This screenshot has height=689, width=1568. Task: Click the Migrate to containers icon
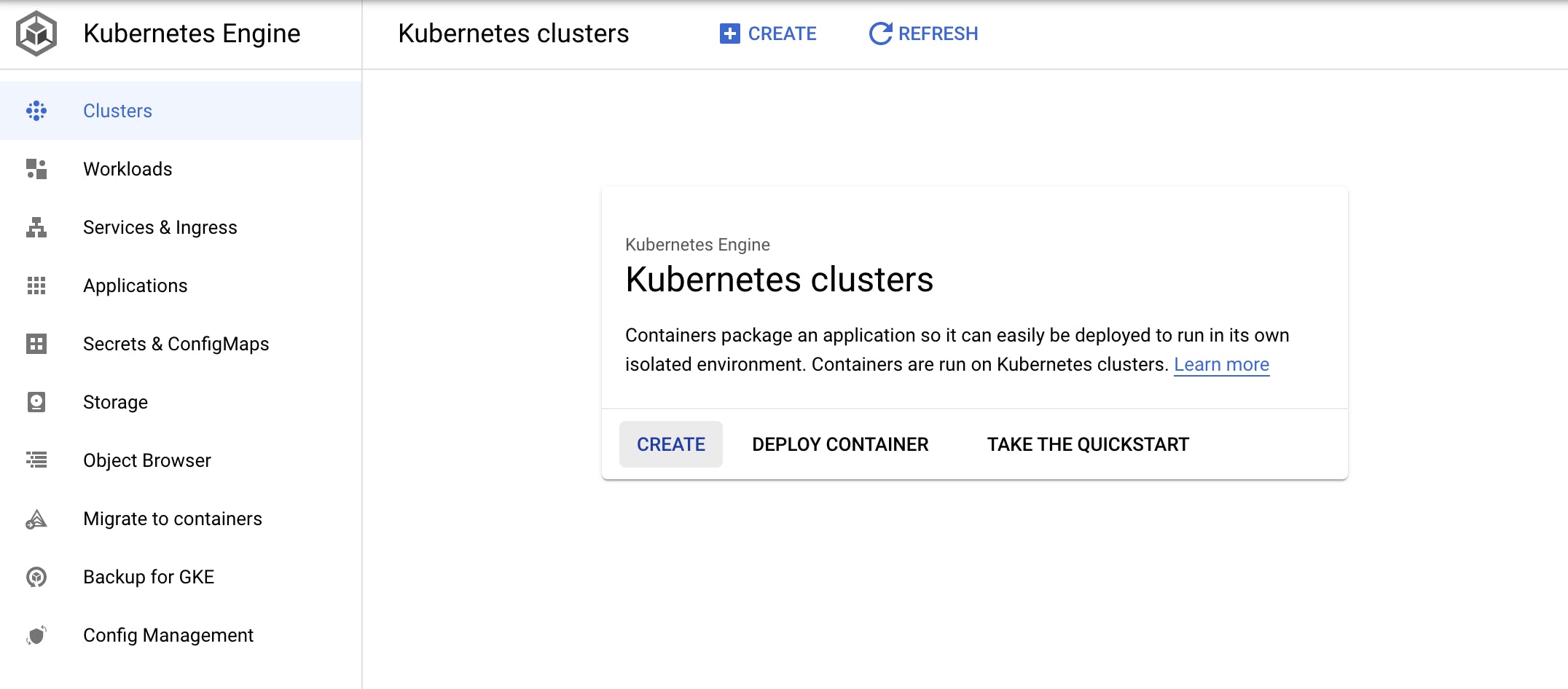tap(36, 519)
